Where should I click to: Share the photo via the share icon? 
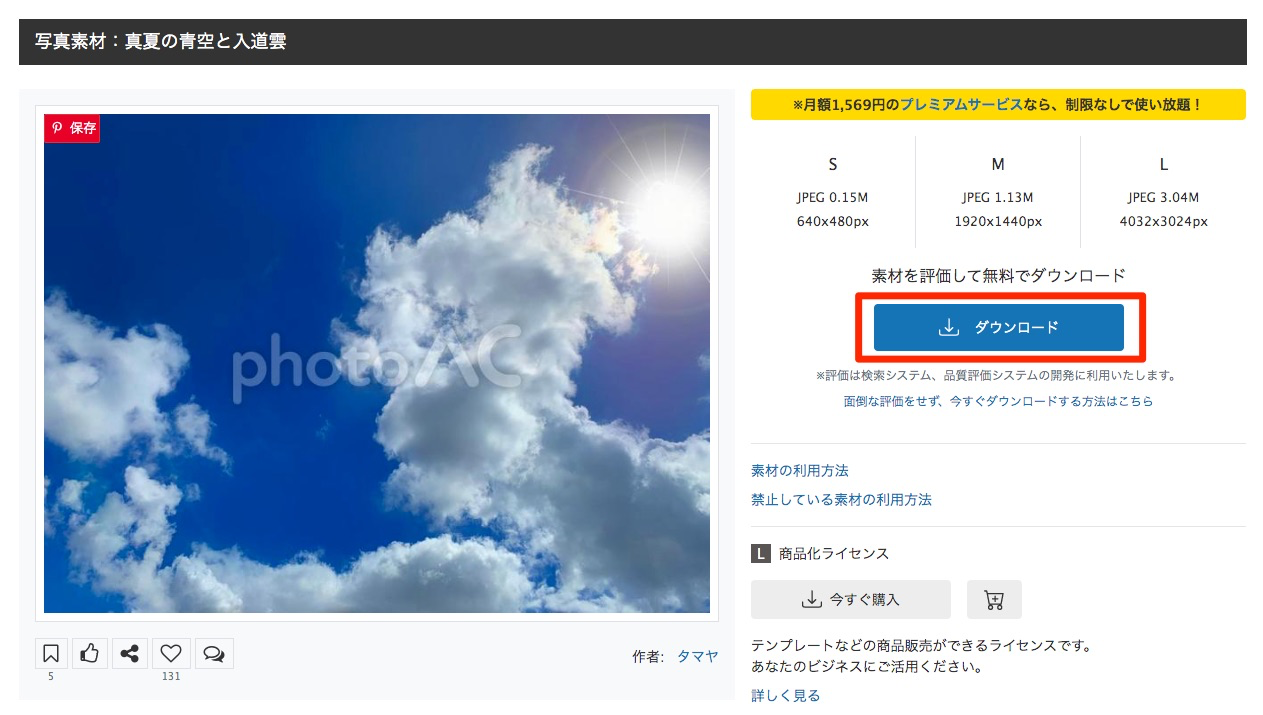[x=130, y=652]
